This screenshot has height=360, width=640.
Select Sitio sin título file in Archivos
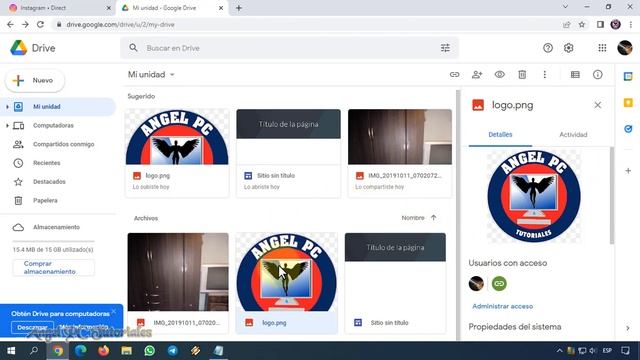395,283
